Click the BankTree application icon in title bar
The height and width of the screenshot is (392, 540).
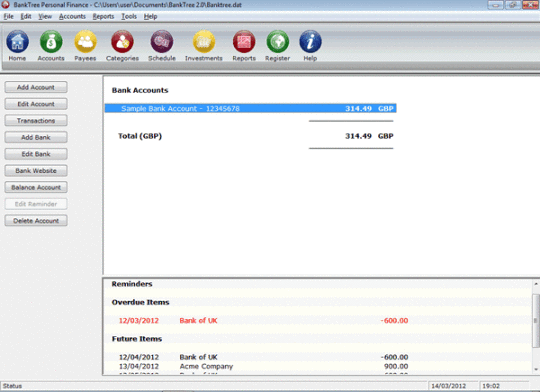tap(6, 4)
